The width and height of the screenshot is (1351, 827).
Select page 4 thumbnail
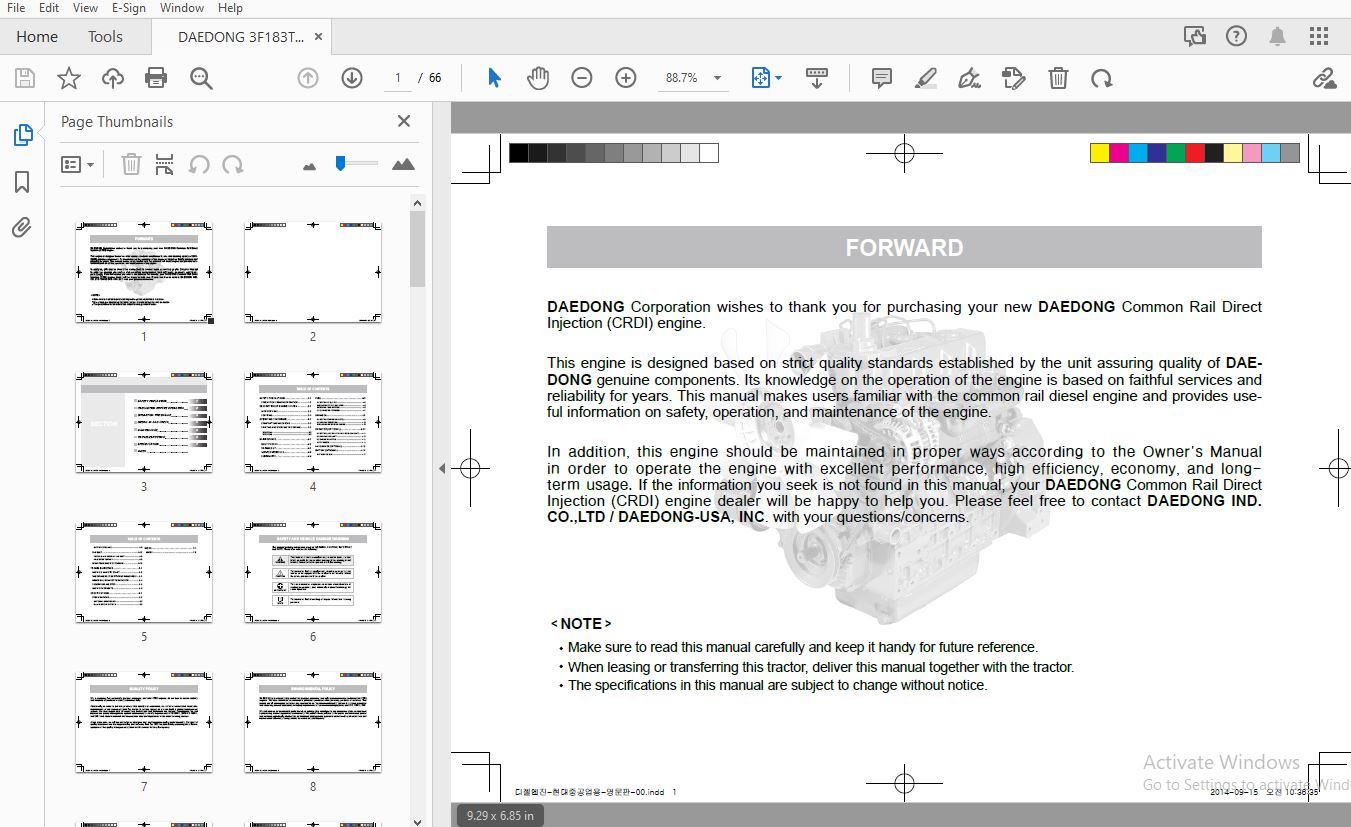(313, 422)
